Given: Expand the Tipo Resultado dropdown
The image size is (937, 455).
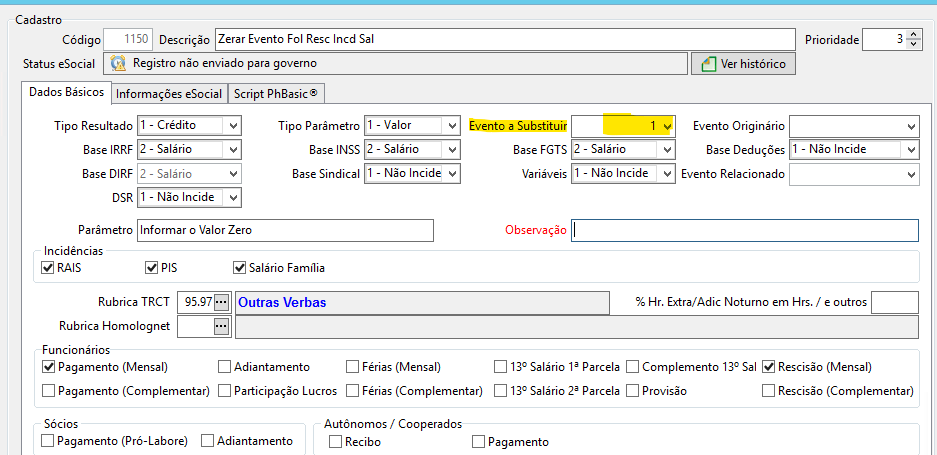Looking at the screenshot, I should (x=234, y=126).
